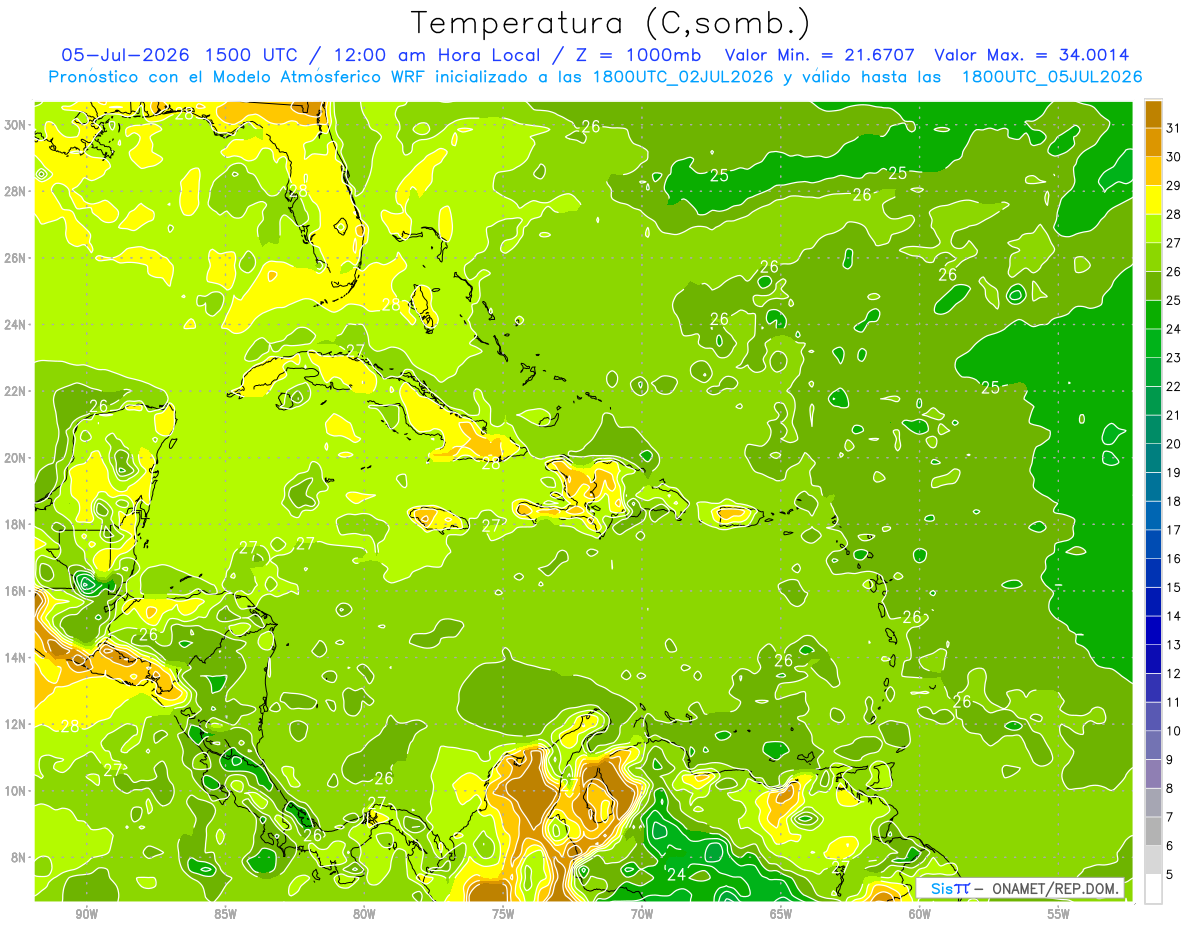Image resolution: width=1200 pixels, height=927 pixels.
Task: Click the 85W longitude axis label
Action: [x=226, y=914]
